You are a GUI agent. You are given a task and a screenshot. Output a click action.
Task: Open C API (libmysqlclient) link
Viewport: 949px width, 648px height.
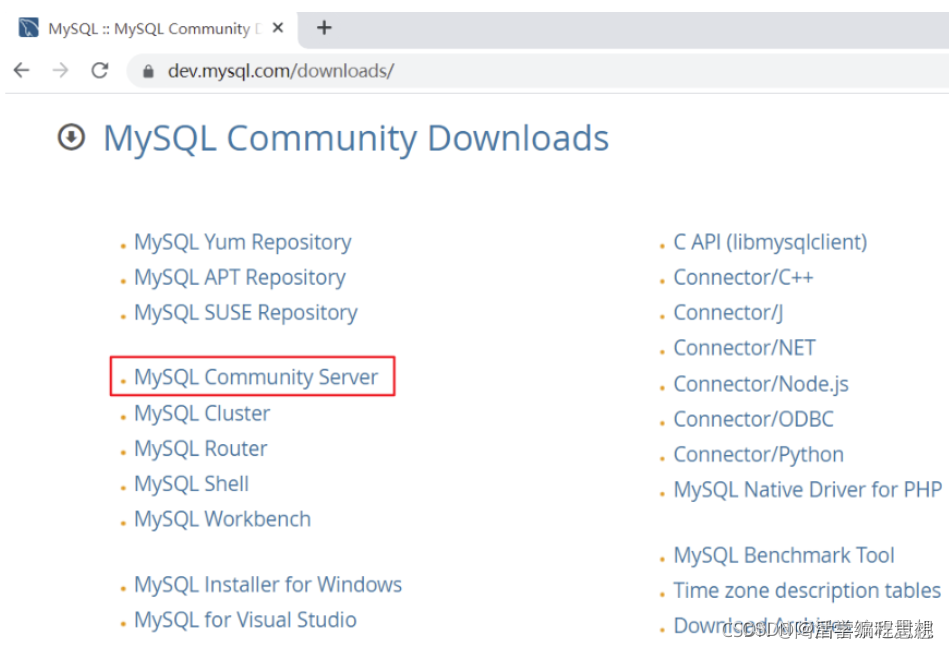[x=770, y=242]
